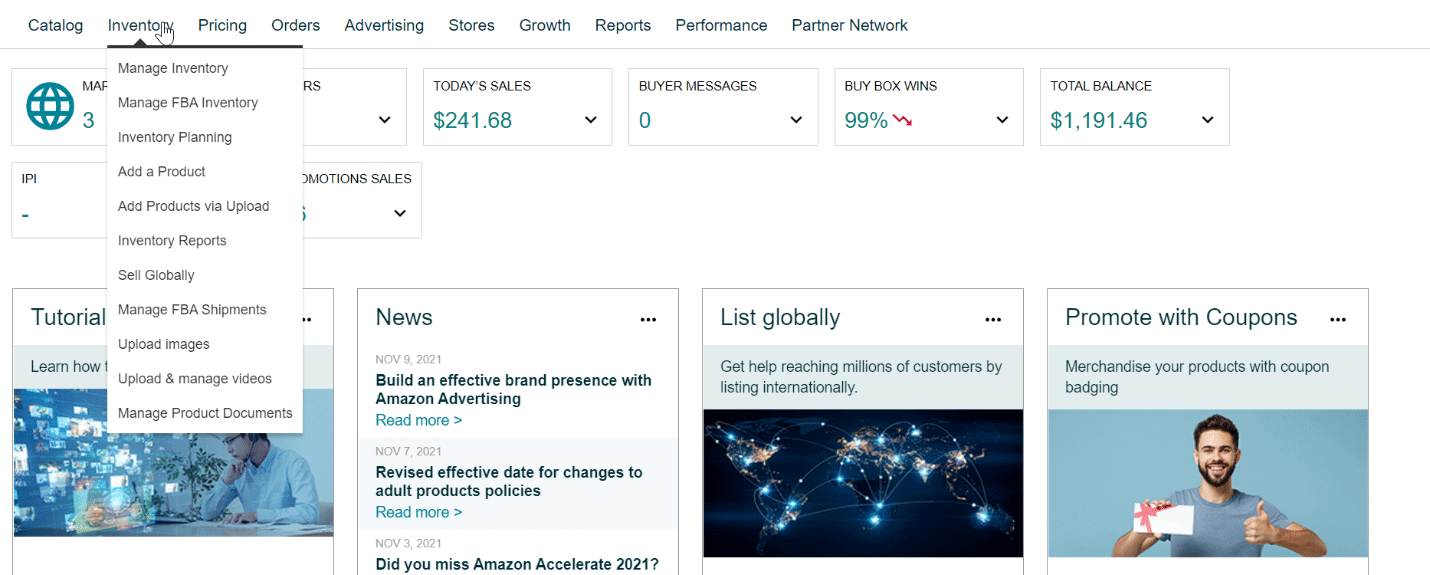Open the Catalog menu
This screenshot has width=1430, height=575.
[x=55, y=25]
